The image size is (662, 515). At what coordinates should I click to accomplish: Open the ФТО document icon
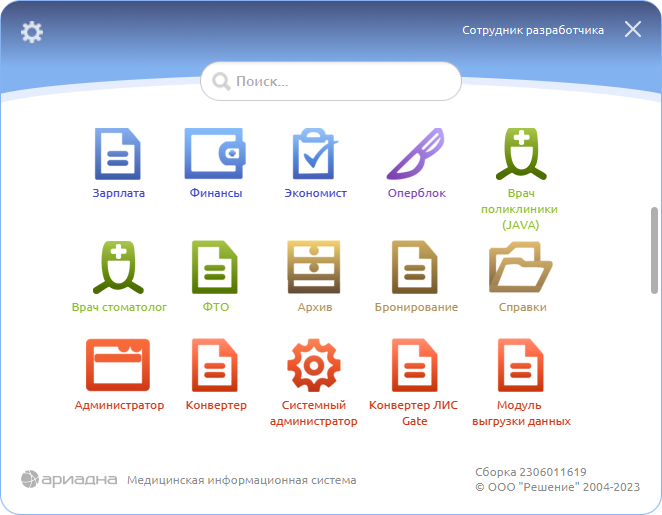(x=215, y=267)
